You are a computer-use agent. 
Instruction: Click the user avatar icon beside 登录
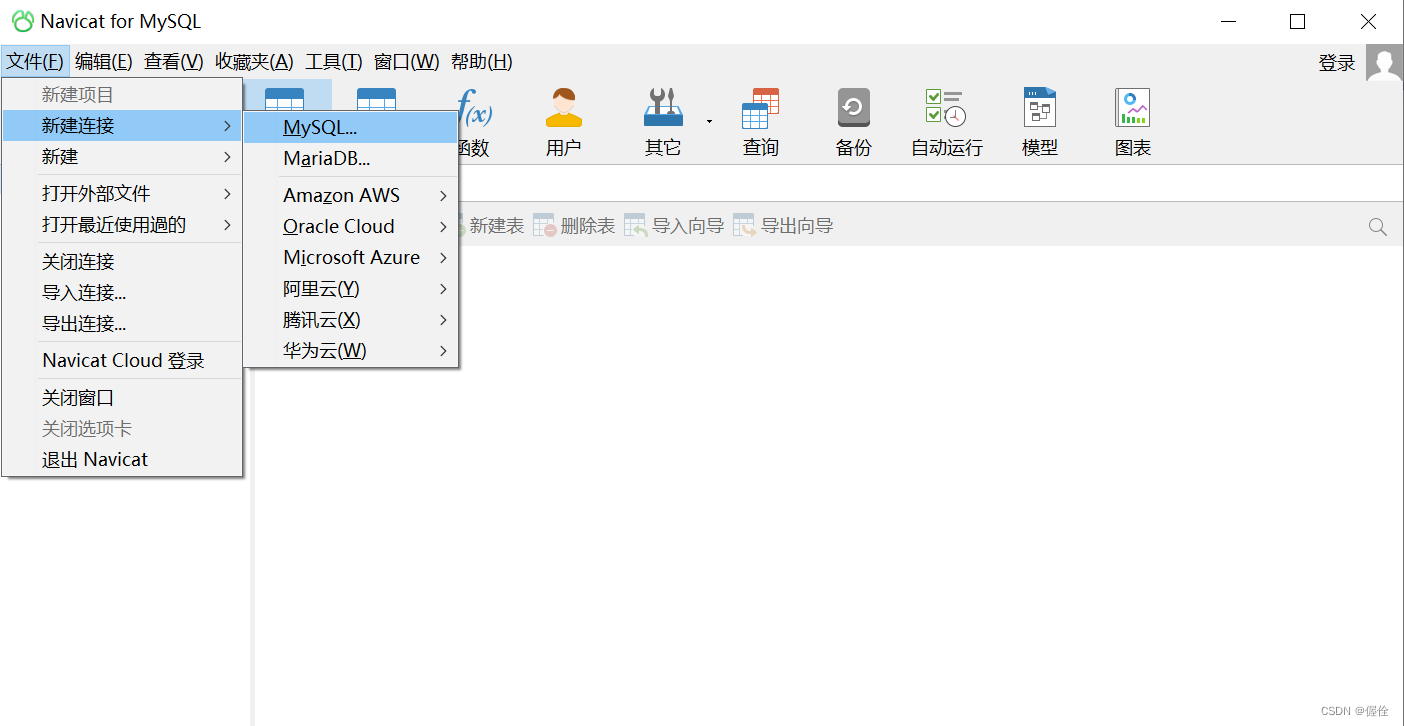(1384, 63)
